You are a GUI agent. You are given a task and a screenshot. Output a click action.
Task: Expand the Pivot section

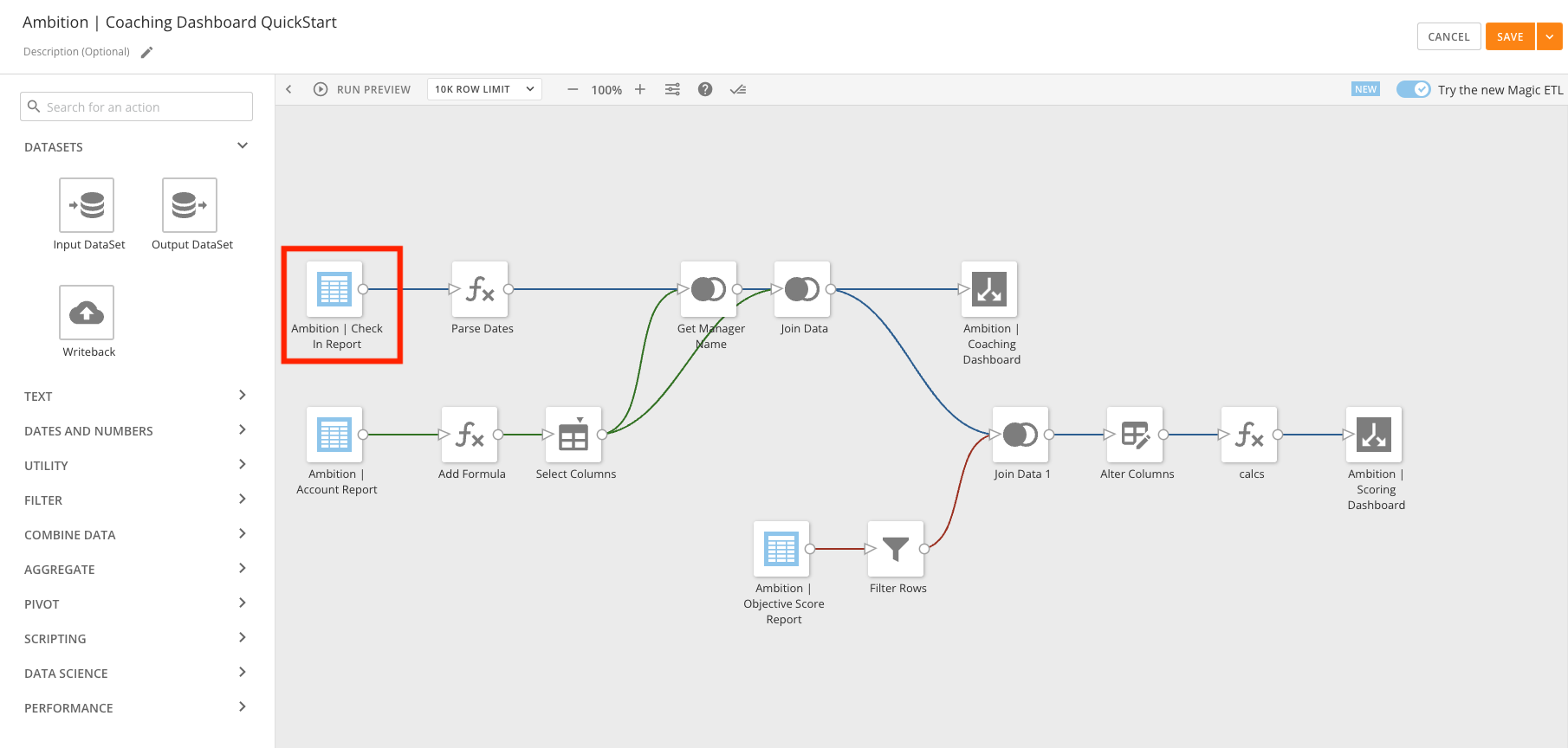point(243,603)
